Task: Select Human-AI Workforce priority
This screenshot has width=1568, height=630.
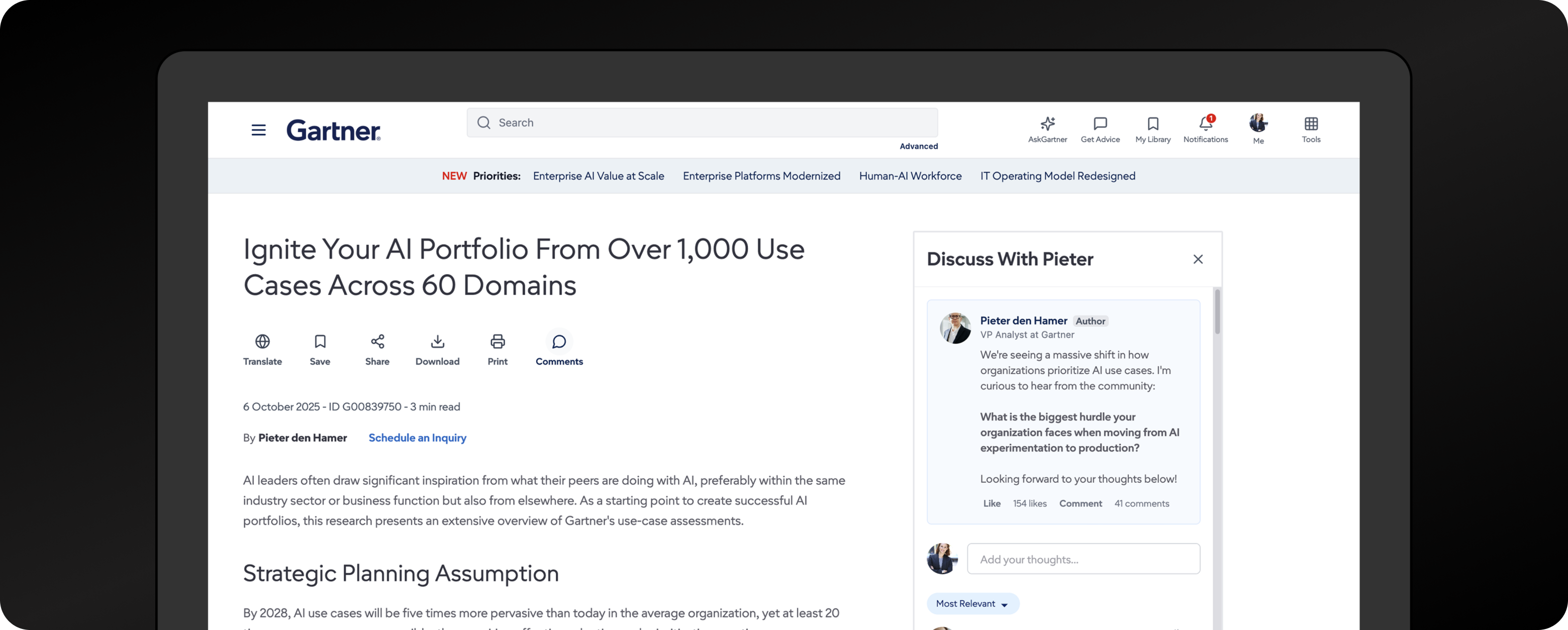Action: point(910,176)
